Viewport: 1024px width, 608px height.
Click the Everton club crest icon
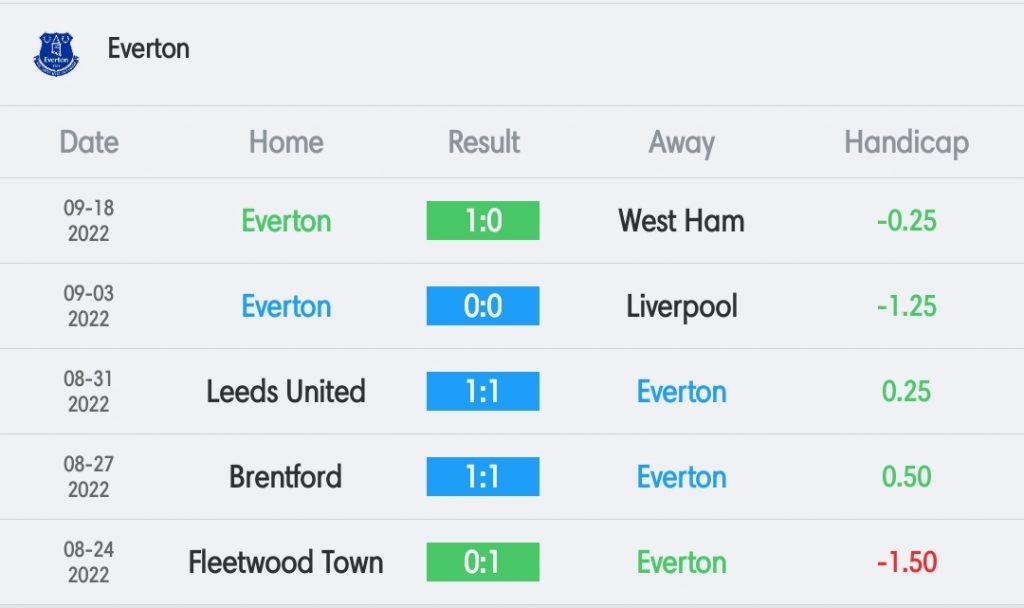tap(56, 54)
